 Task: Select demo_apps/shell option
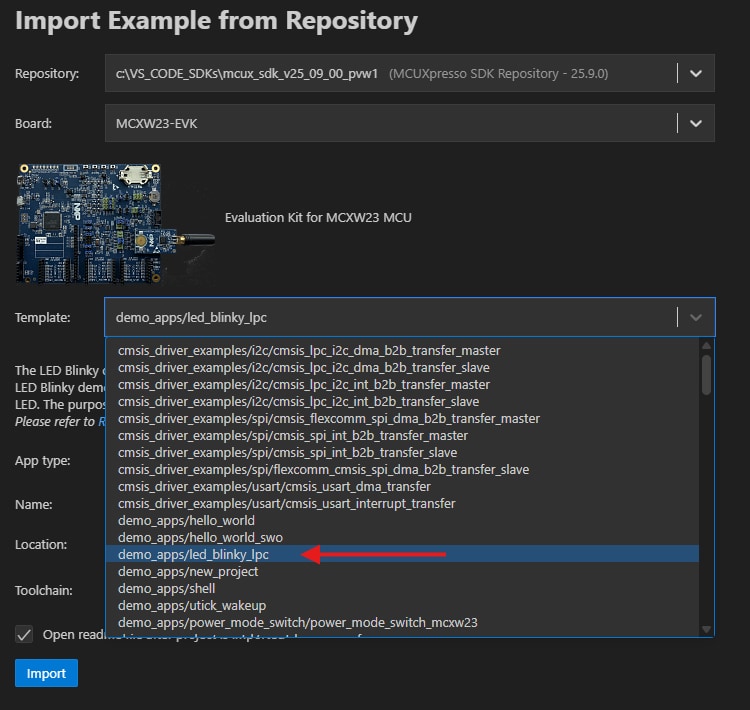[x=166, y=588]
